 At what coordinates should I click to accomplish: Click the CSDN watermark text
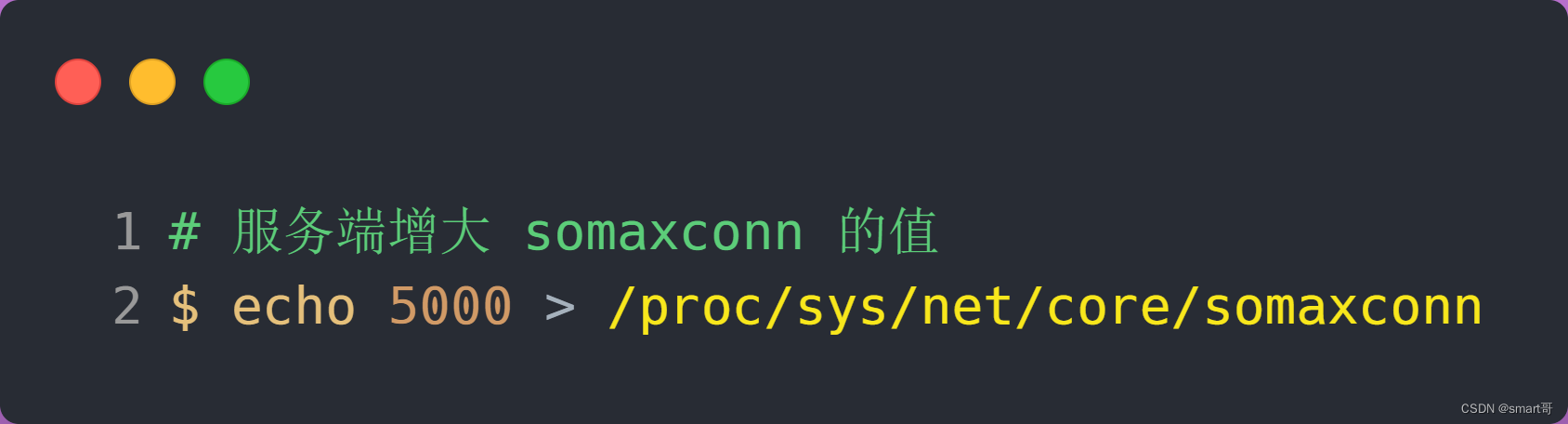[x=1477, y=408]
